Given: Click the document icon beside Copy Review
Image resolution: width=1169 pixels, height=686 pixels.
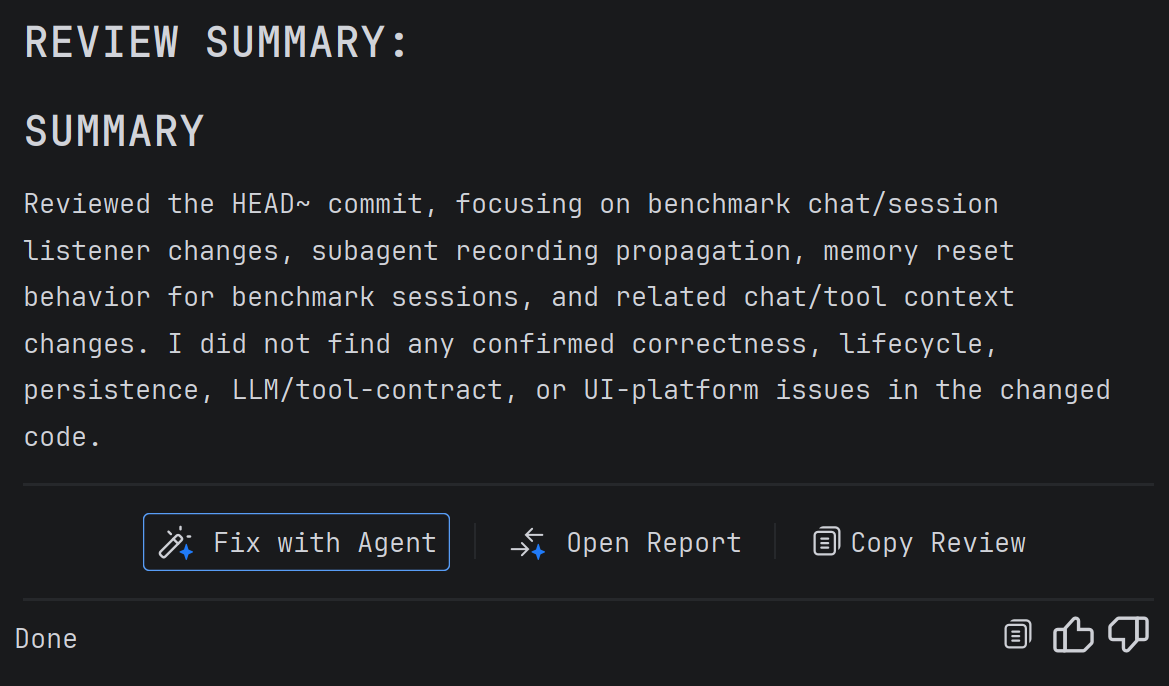Looking at the screenshot, I should [826, 541].
